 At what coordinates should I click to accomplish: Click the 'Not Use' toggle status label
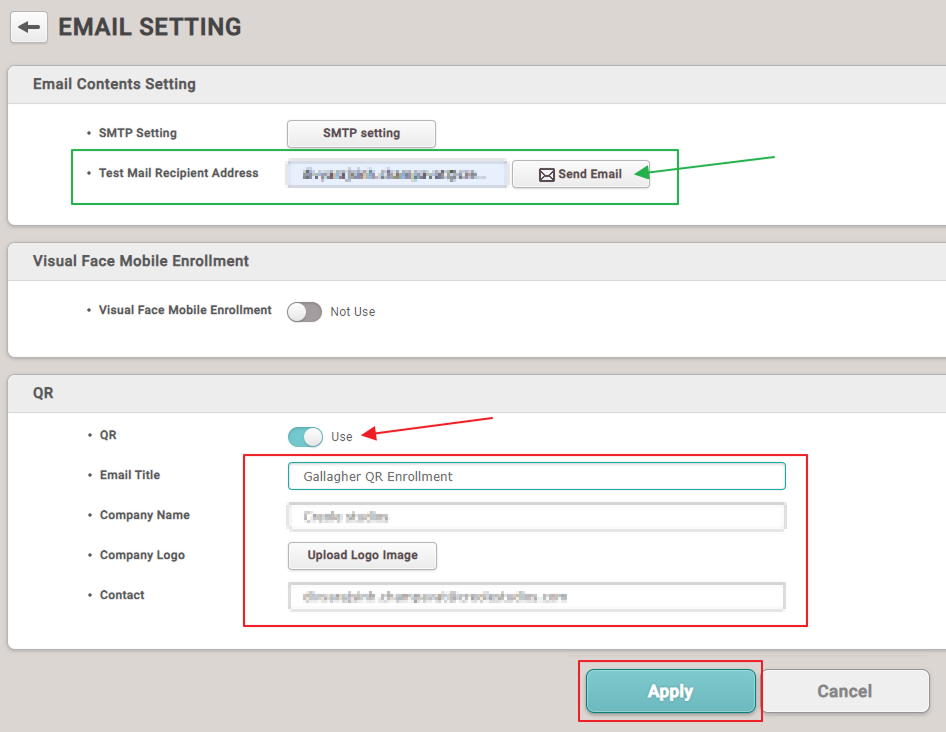(x=352, y=312)
